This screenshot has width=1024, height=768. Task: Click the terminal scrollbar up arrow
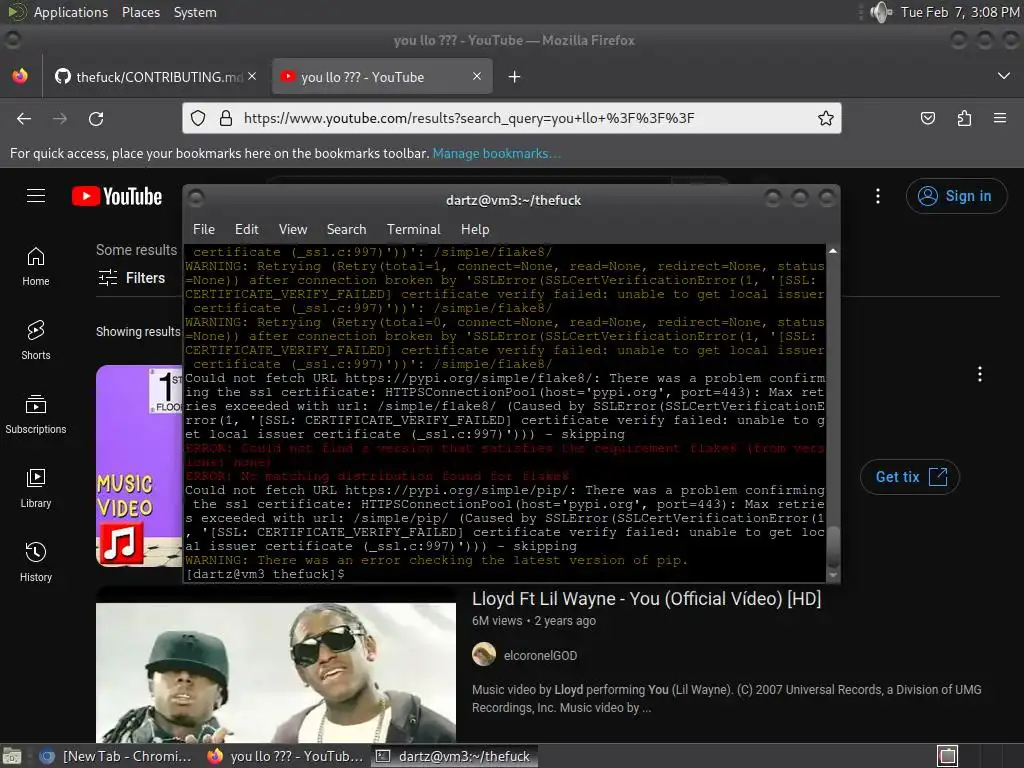[833, 251]
